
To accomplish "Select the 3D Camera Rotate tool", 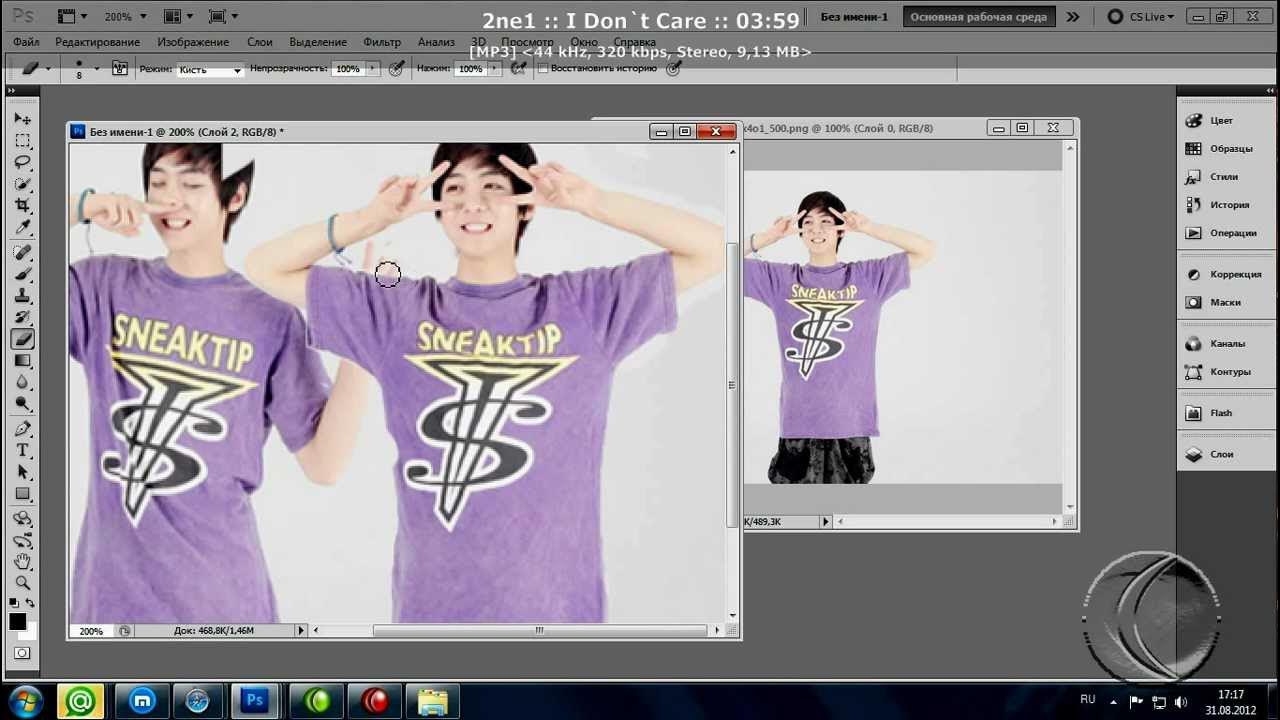I will pos(22,541).
